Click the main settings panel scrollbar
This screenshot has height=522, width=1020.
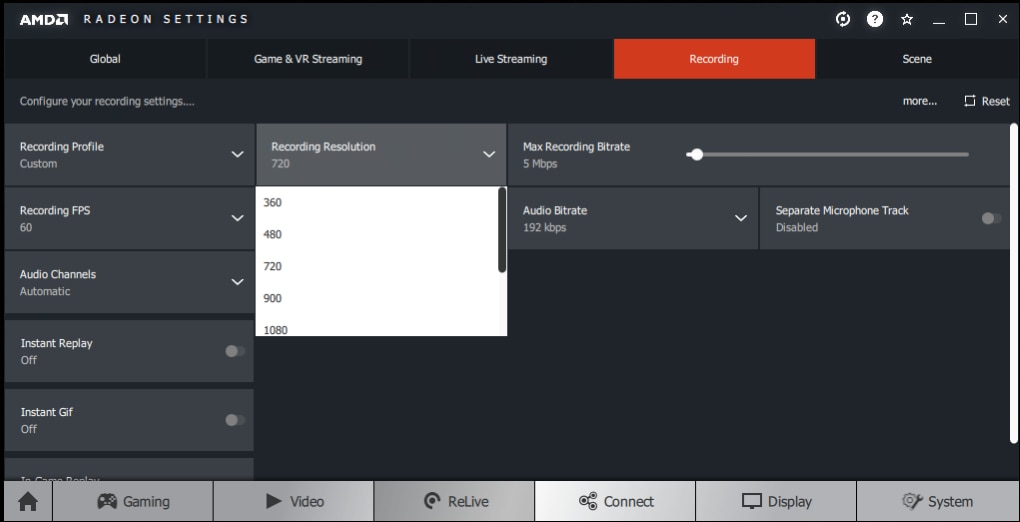pyautogui.click(x=1013, y=283)
